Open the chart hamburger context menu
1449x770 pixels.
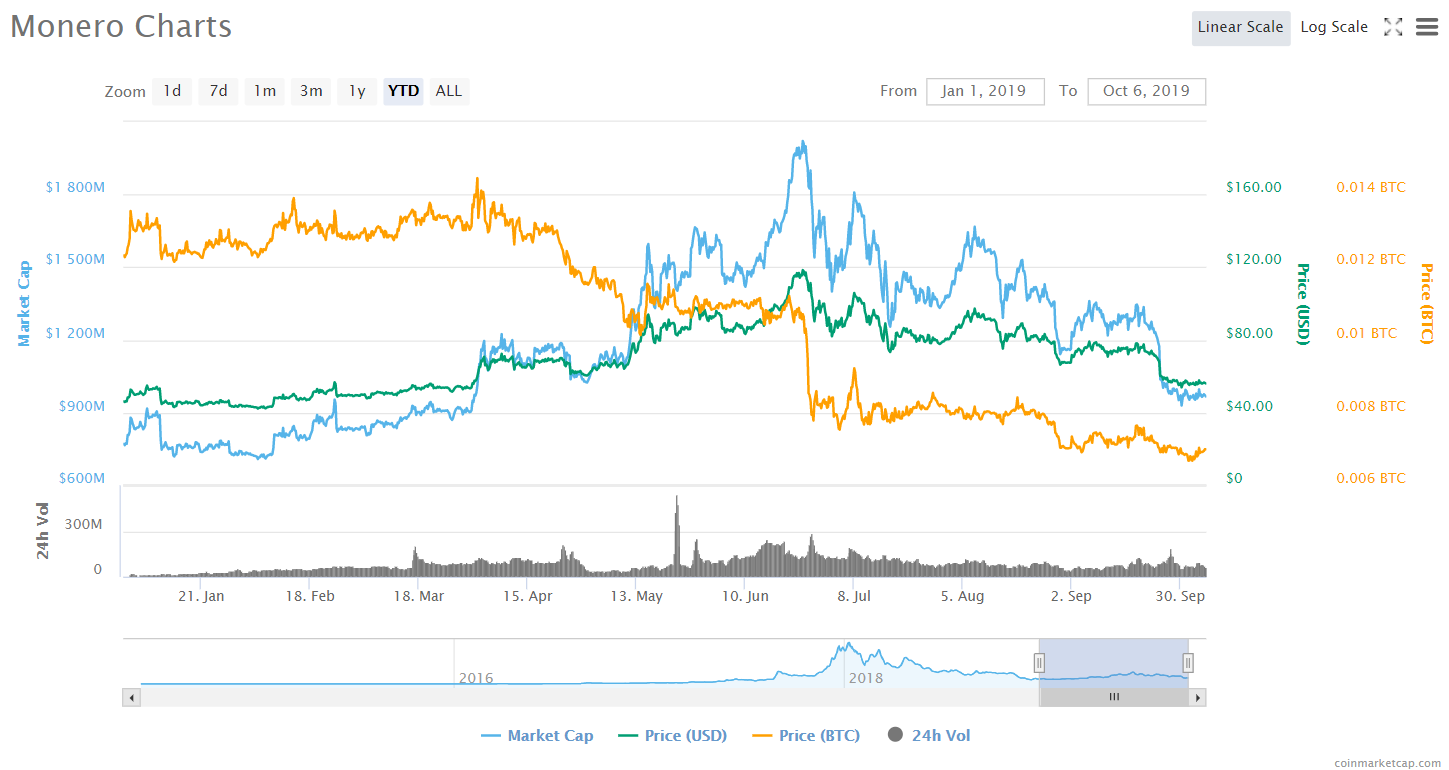(x=1427, y=27)
